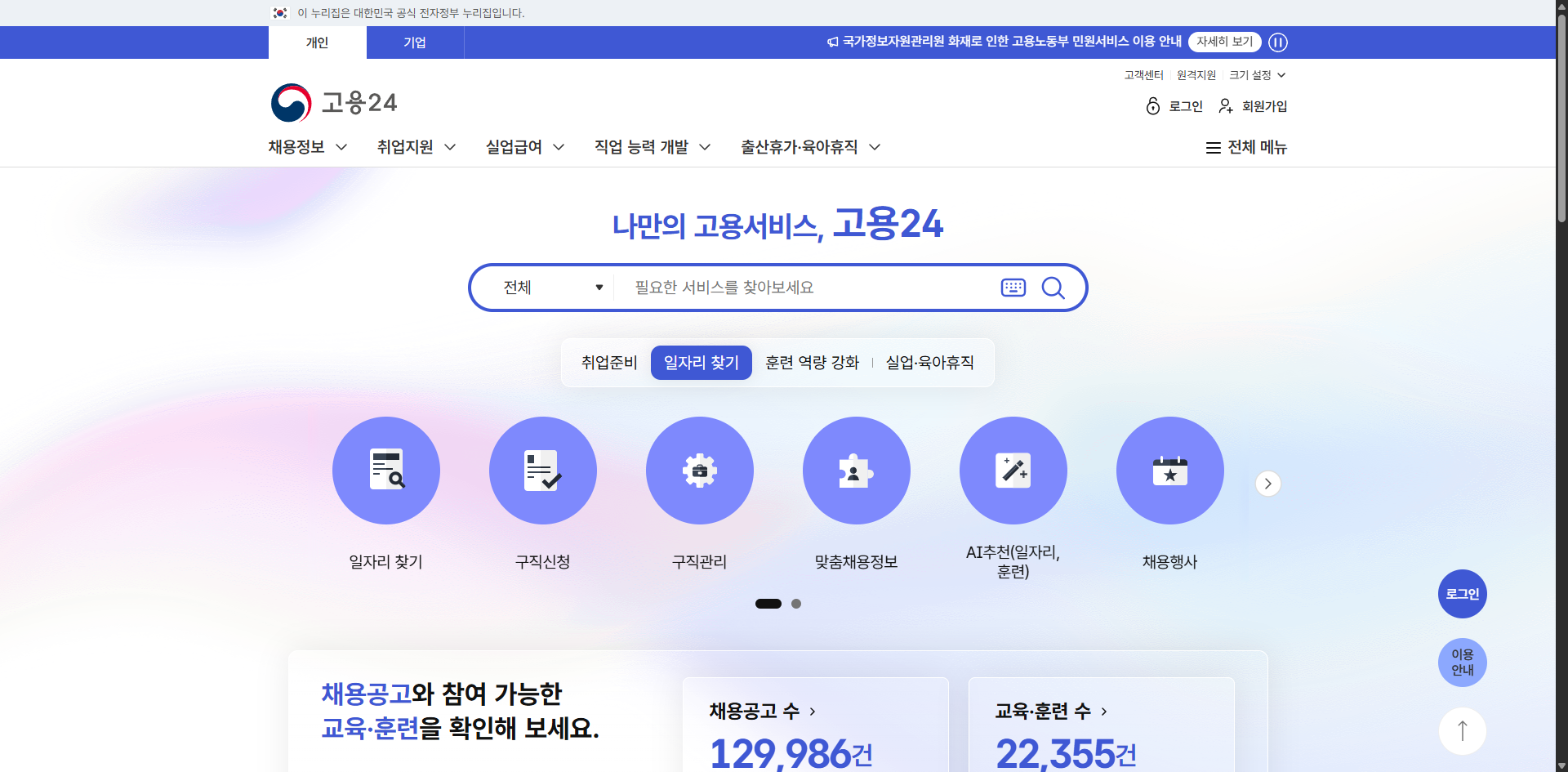Click the search magnifier icon

1053,287
